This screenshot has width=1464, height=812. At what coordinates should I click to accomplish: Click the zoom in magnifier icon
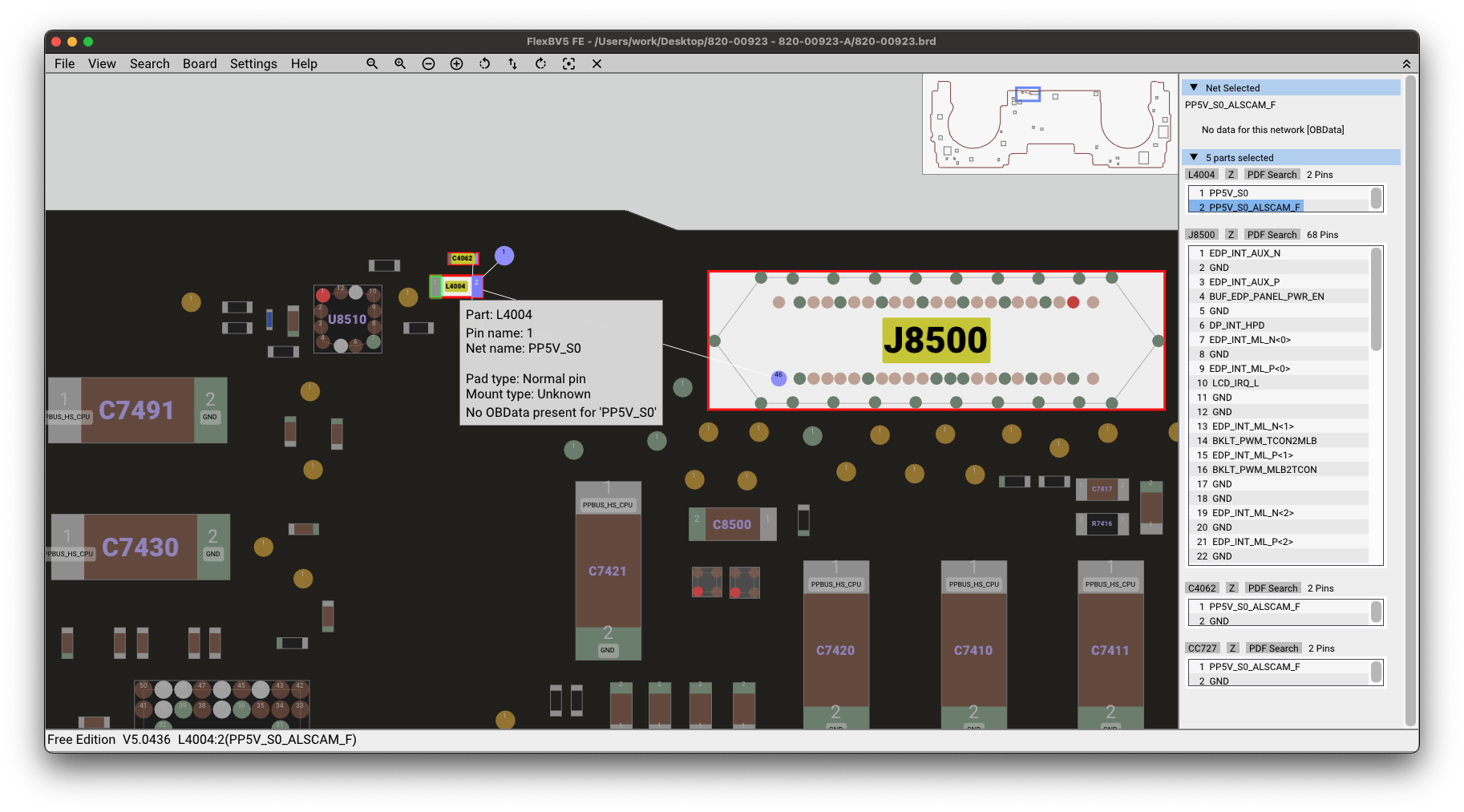(x=400, y=63)
